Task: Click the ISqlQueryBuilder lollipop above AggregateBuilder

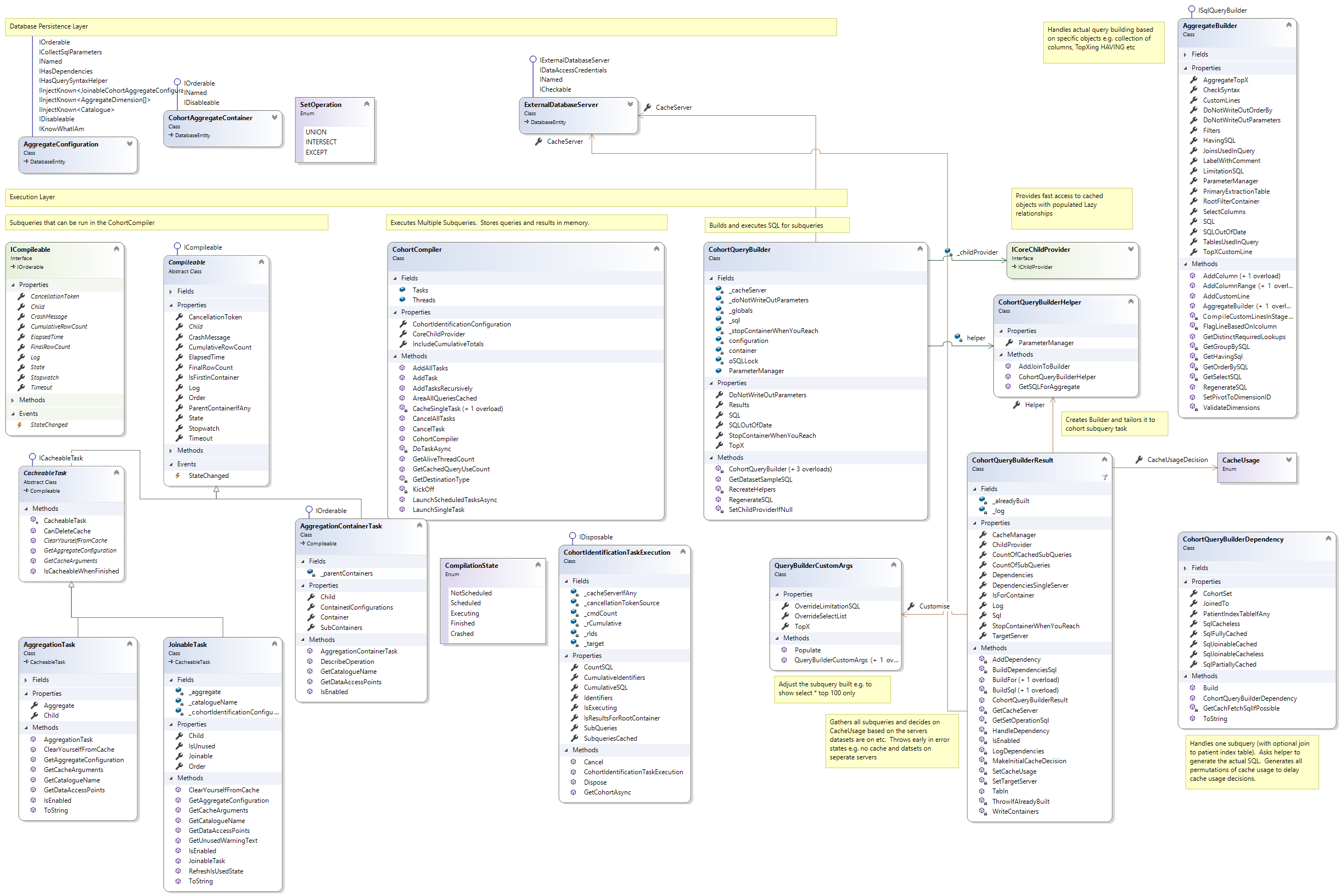Action: 1192,9
